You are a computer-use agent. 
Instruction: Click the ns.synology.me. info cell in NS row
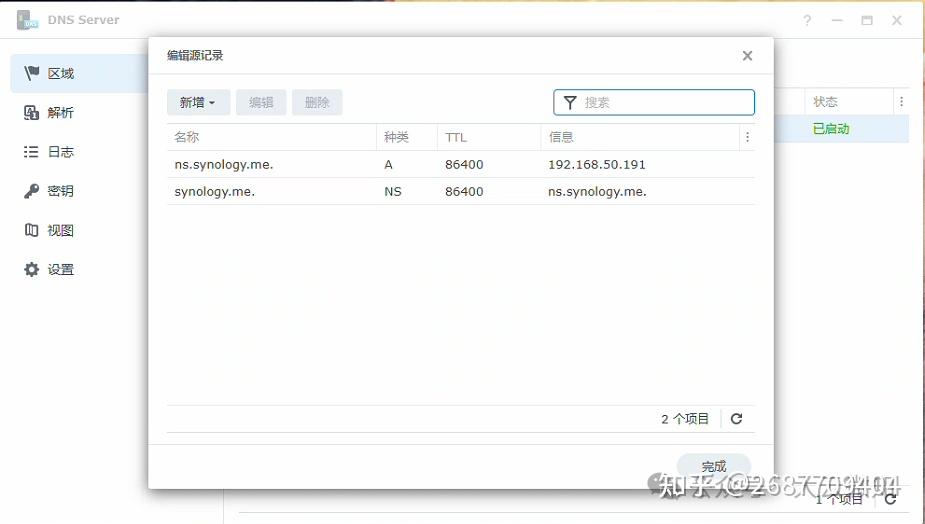point(597,192)
